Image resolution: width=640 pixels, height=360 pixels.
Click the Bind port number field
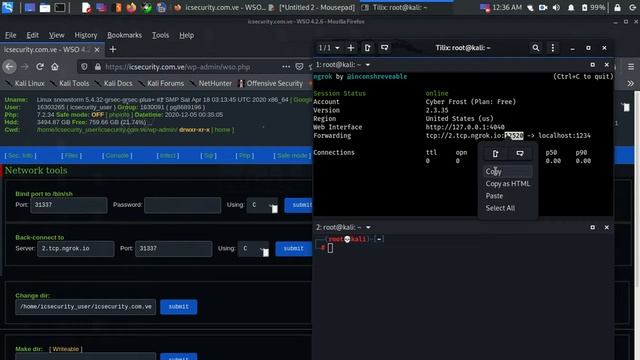pos(69,205)
